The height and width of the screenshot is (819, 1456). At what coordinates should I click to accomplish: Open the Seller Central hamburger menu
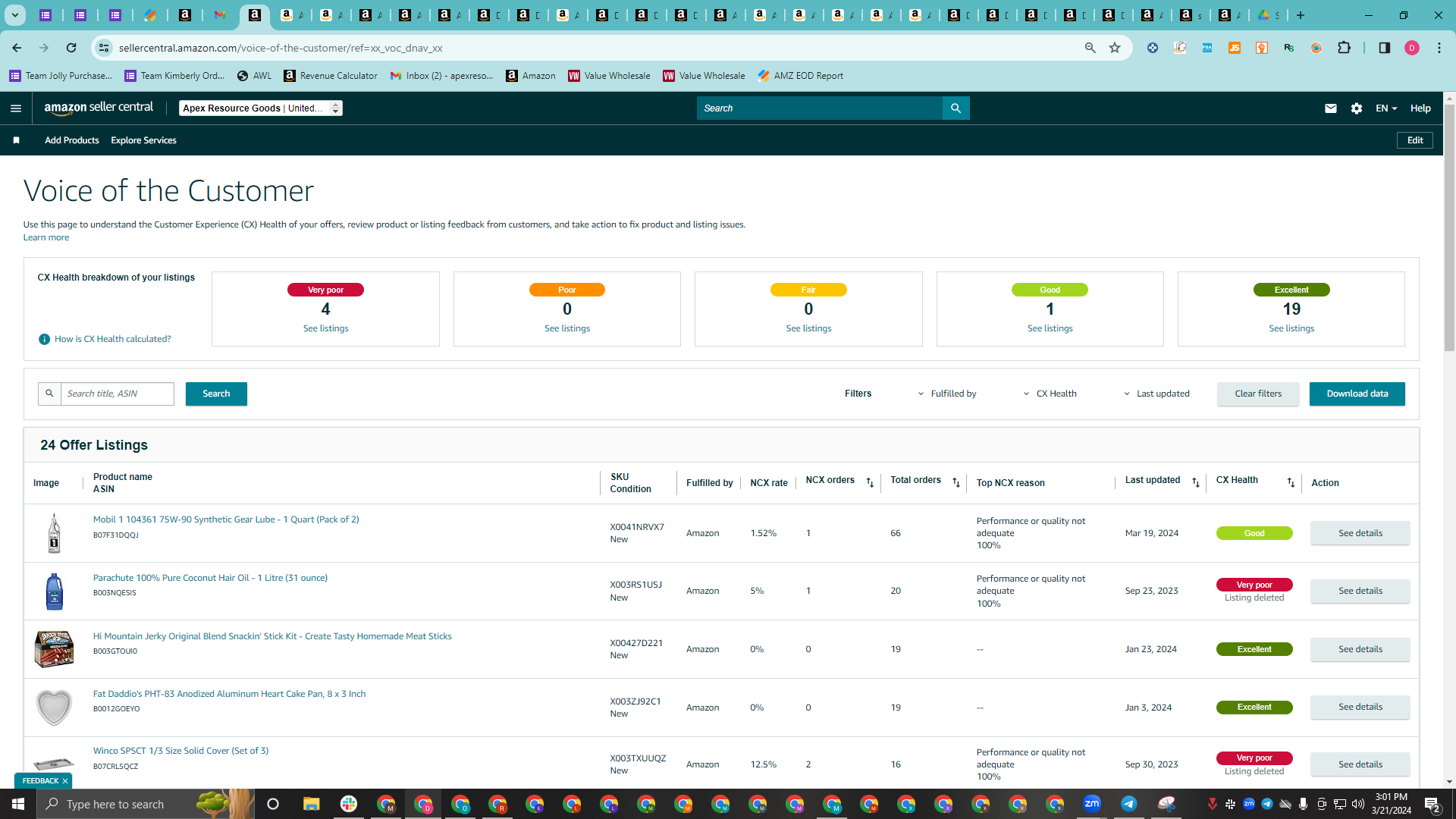click(x=16, y=108)
